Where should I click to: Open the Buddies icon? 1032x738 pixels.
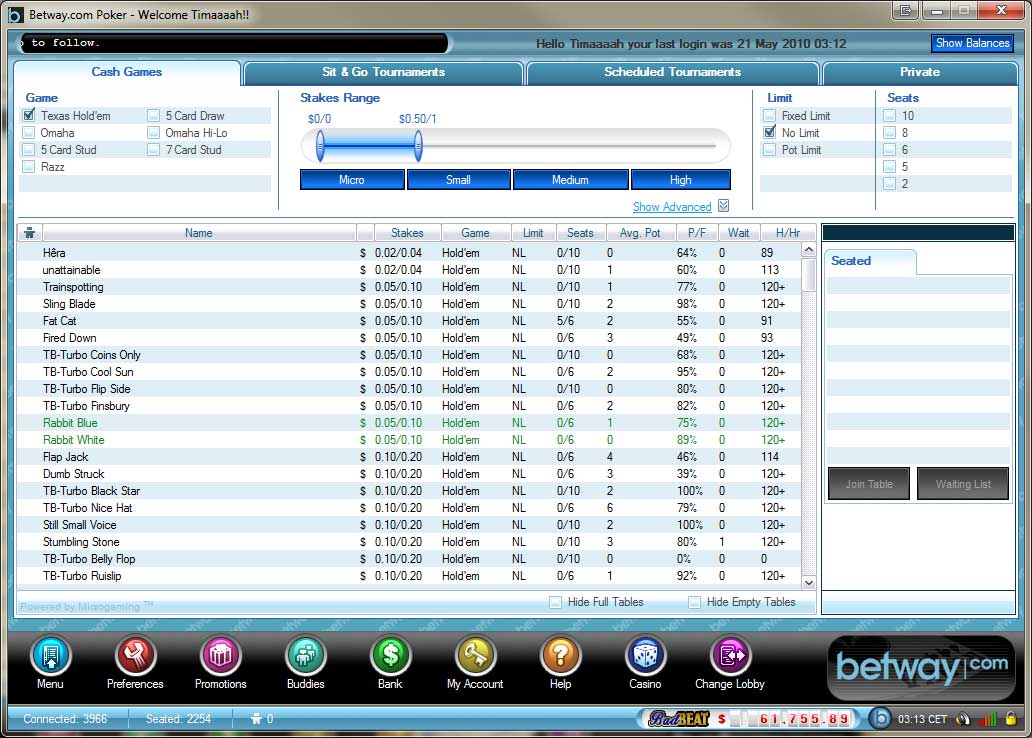(x=305, y=656)
